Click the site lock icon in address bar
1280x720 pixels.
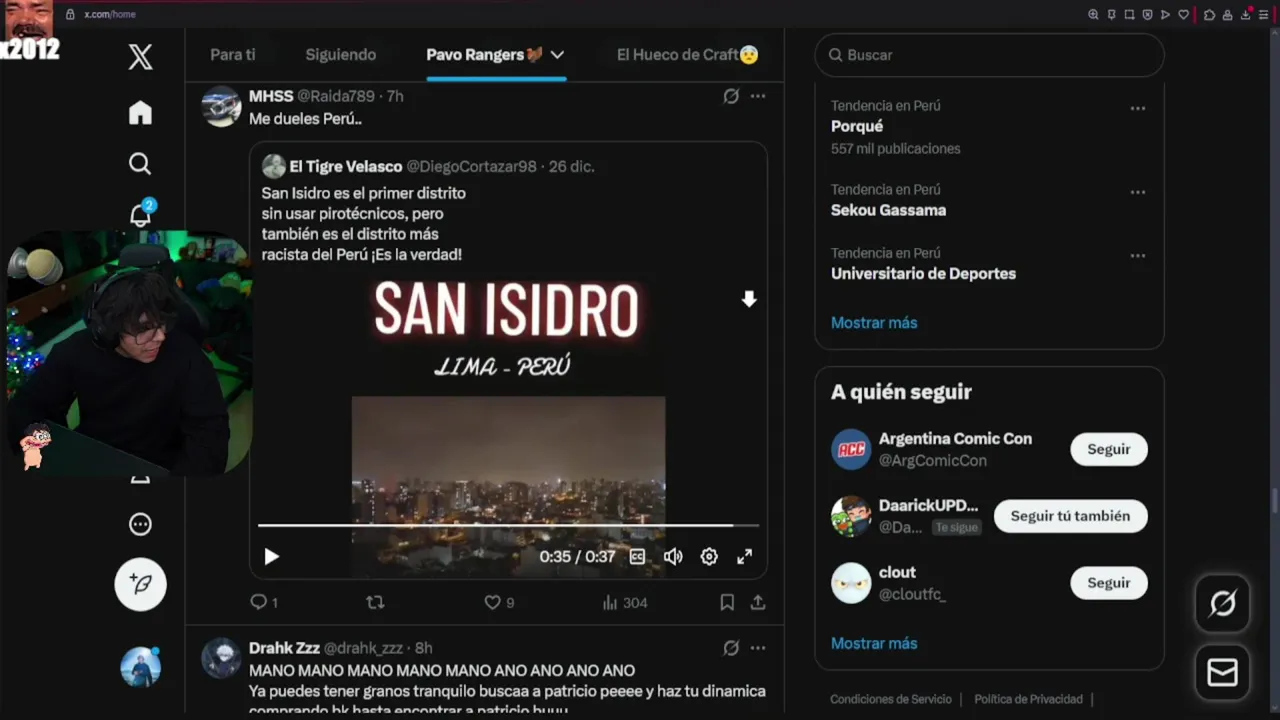tap(70, 14)
